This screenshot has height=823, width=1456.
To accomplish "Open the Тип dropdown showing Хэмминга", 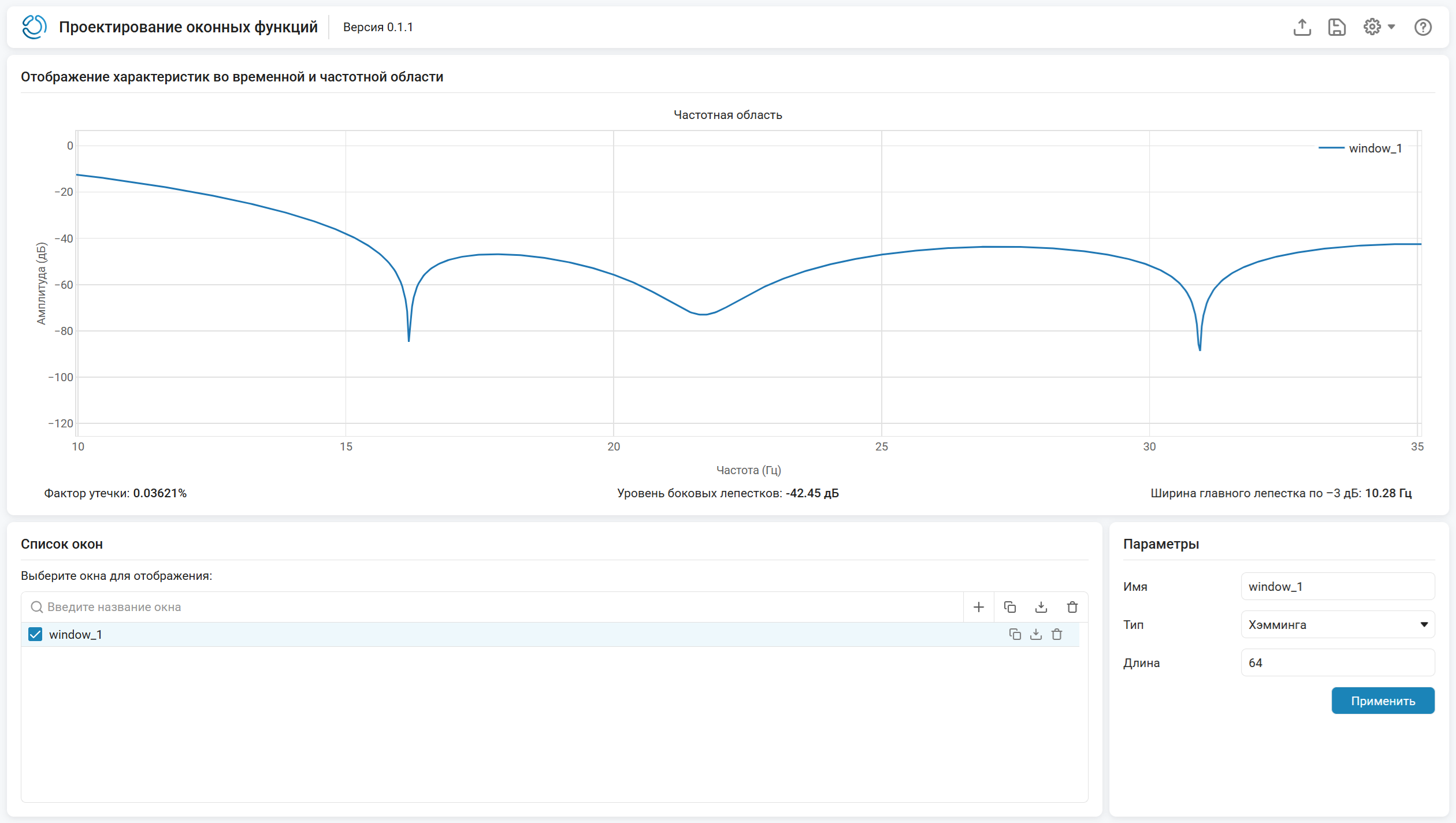I will [1338, 624].
